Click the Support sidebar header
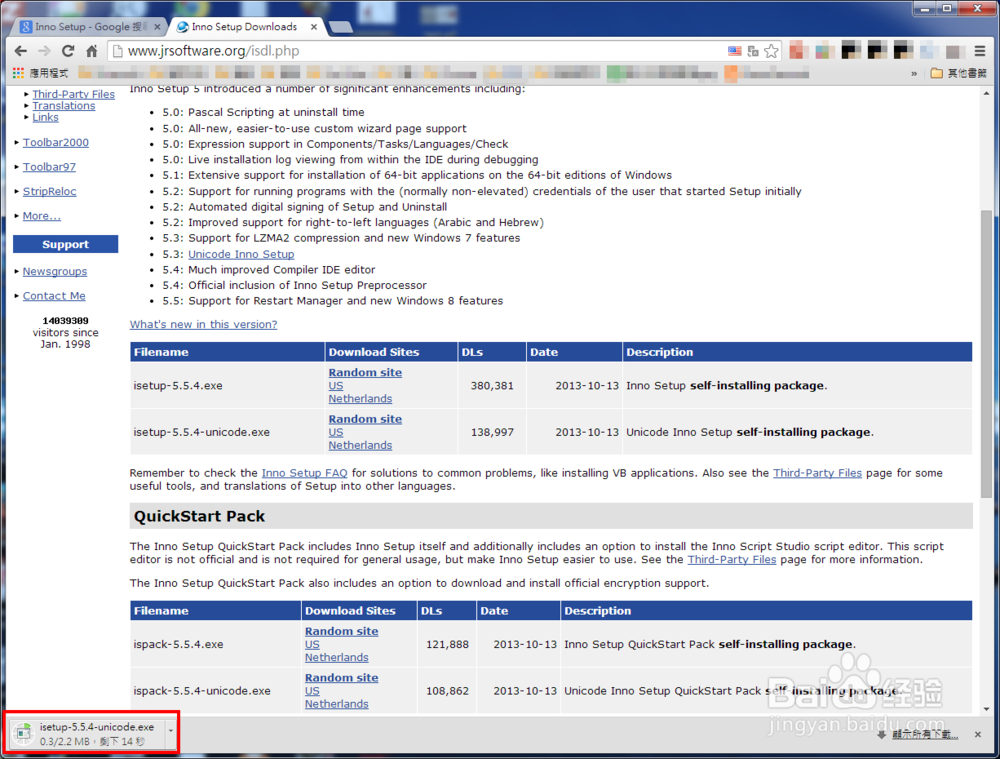 [x=65, y=244]
